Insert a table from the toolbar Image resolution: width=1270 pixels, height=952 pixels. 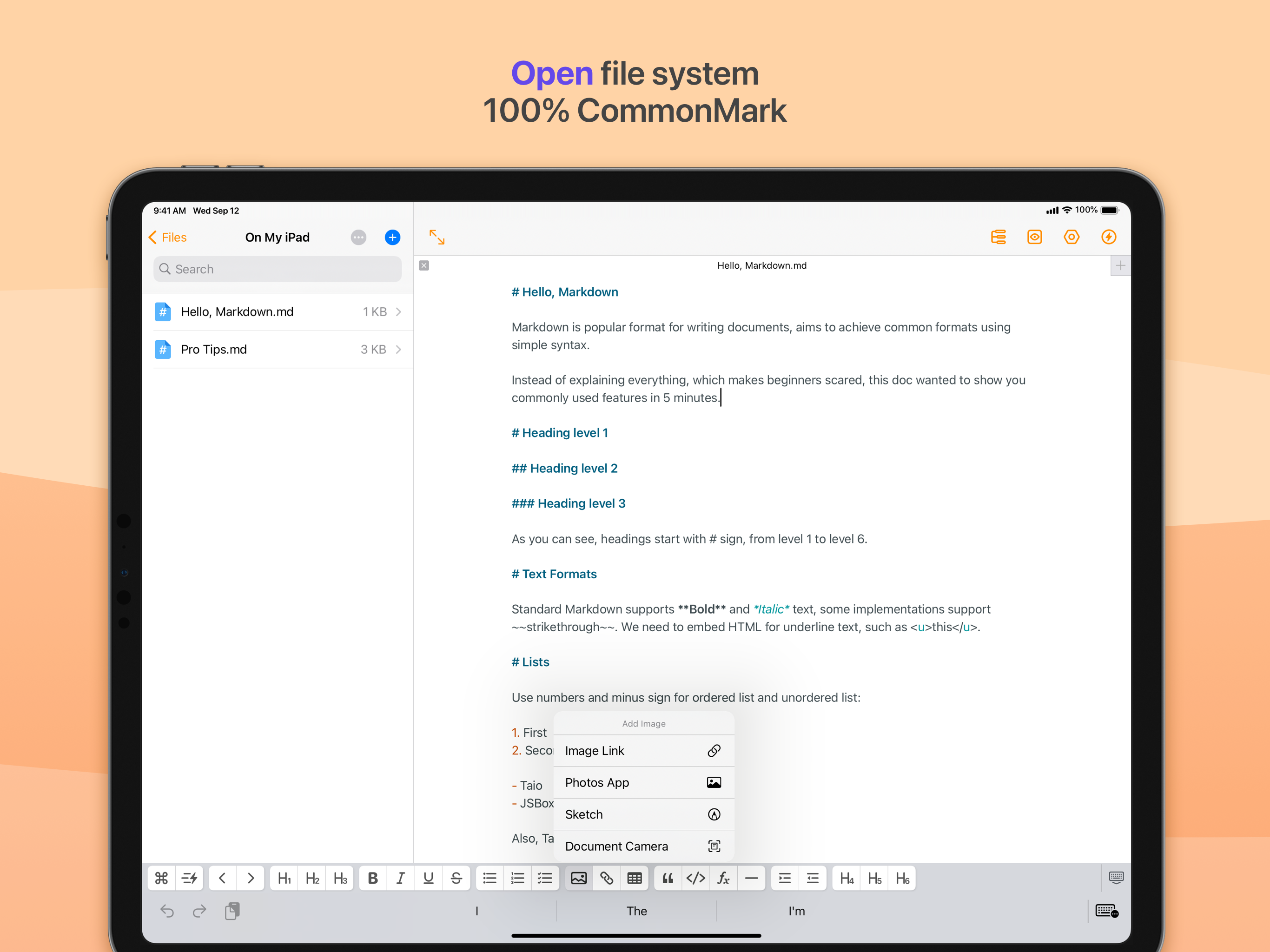pos(634,878)
